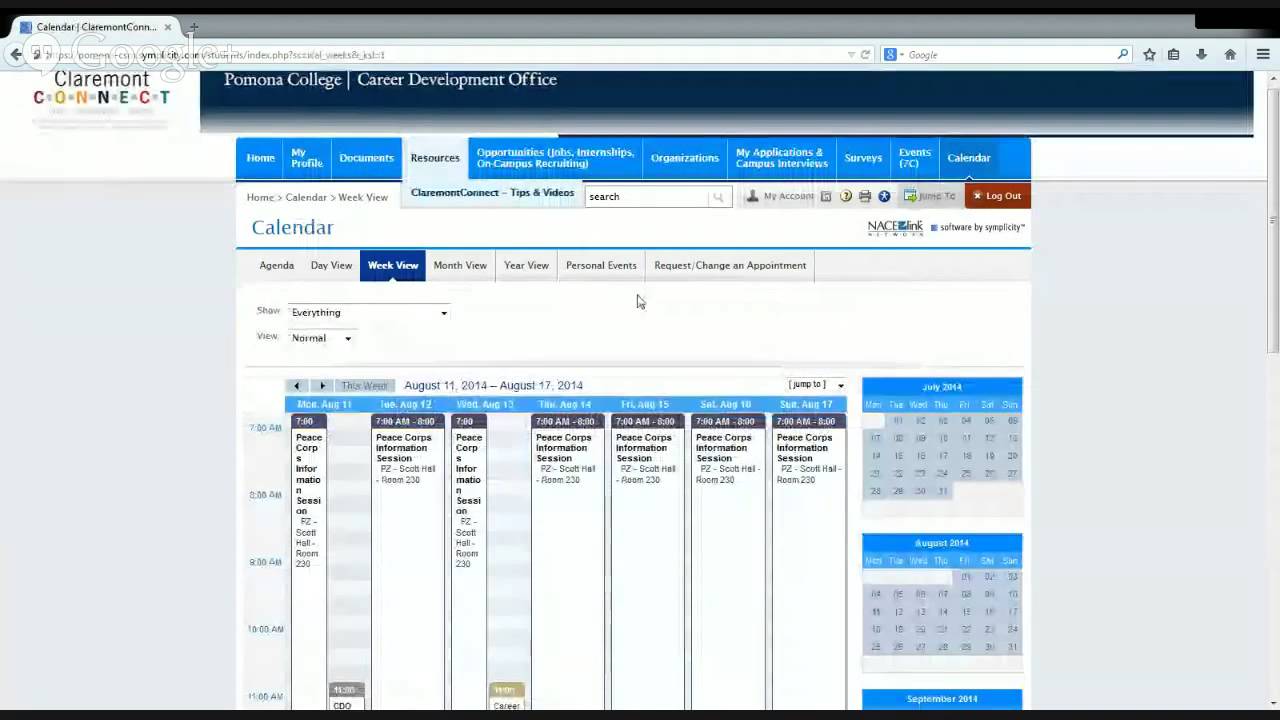The image size is (1280, 720).
Task: Click Calendar in the breadcrumb
Action: (x=306, y=198)
